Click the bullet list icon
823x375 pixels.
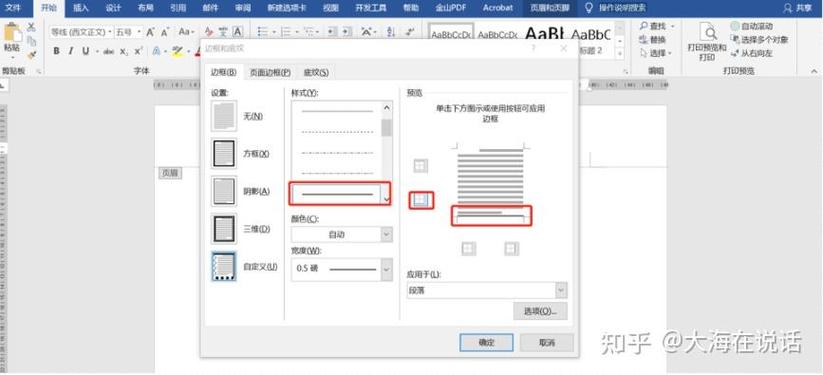tap(263, 32)
